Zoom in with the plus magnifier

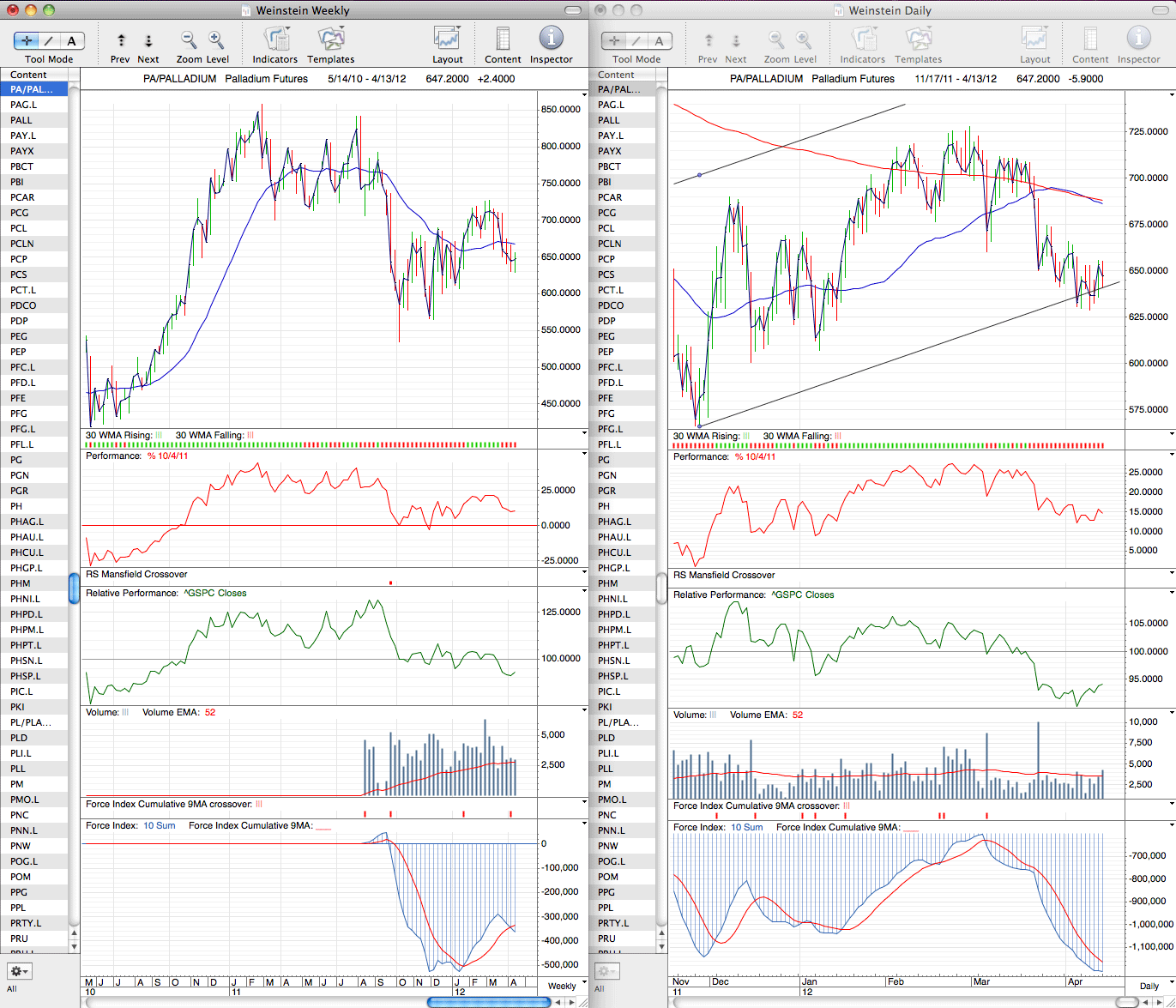[216, 39]
